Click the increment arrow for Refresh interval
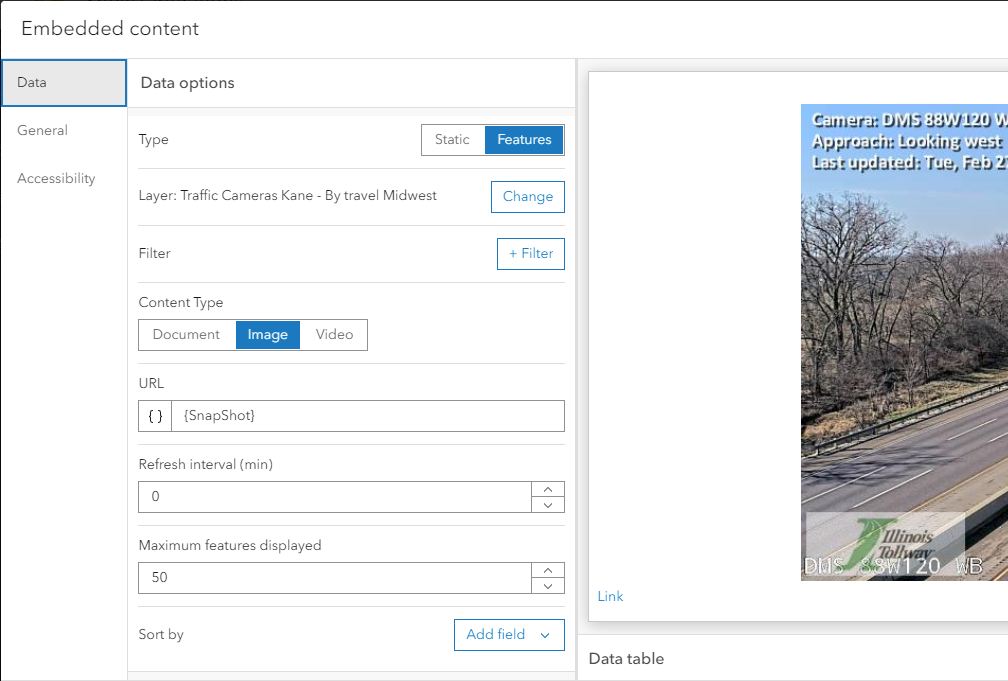The image size is (1008, 681). tap(547, 489)
